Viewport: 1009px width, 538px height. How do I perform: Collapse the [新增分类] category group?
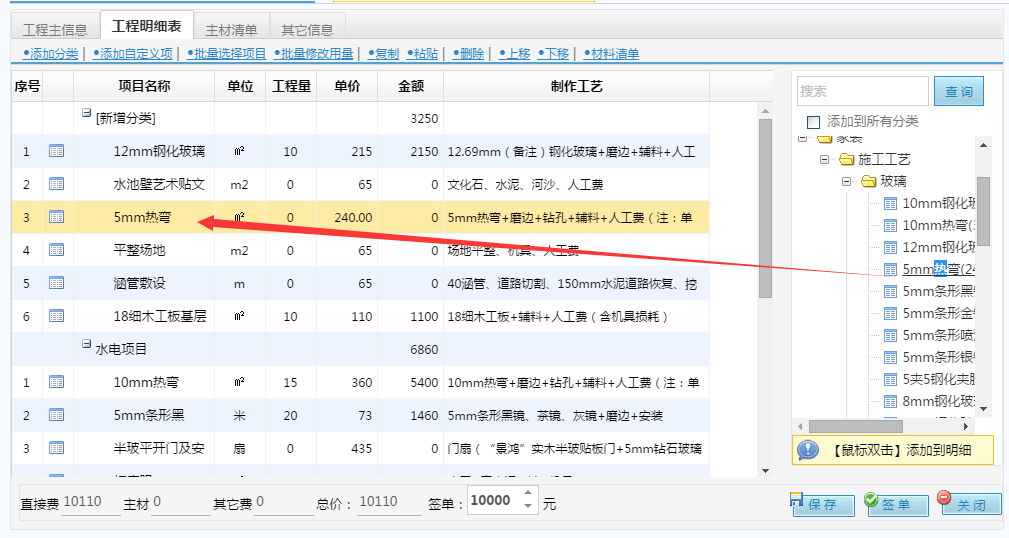87,116
